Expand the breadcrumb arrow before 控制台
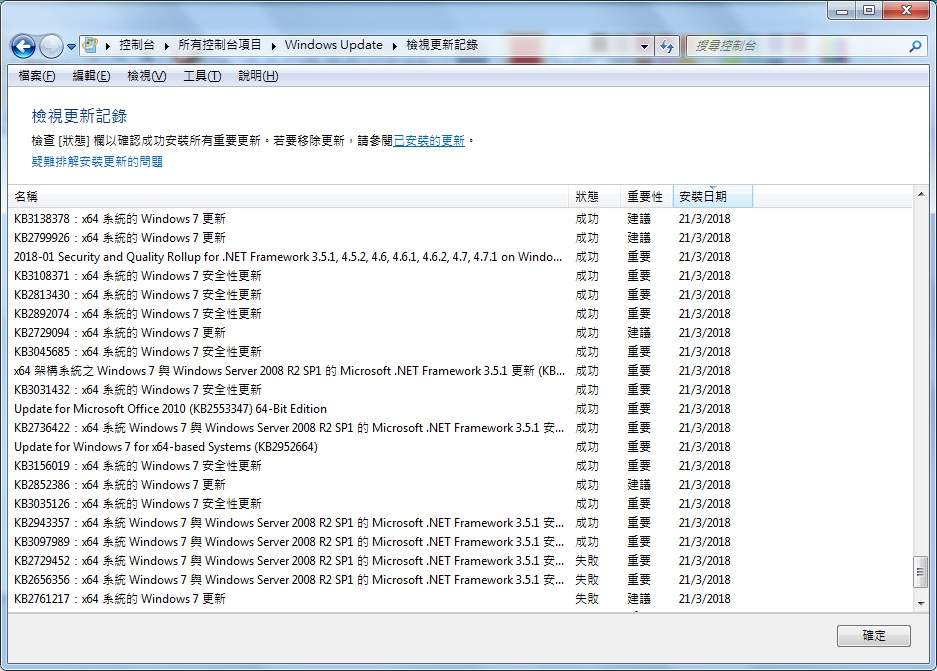The height and width of the screenshot is (671, 937). (108, 45)
